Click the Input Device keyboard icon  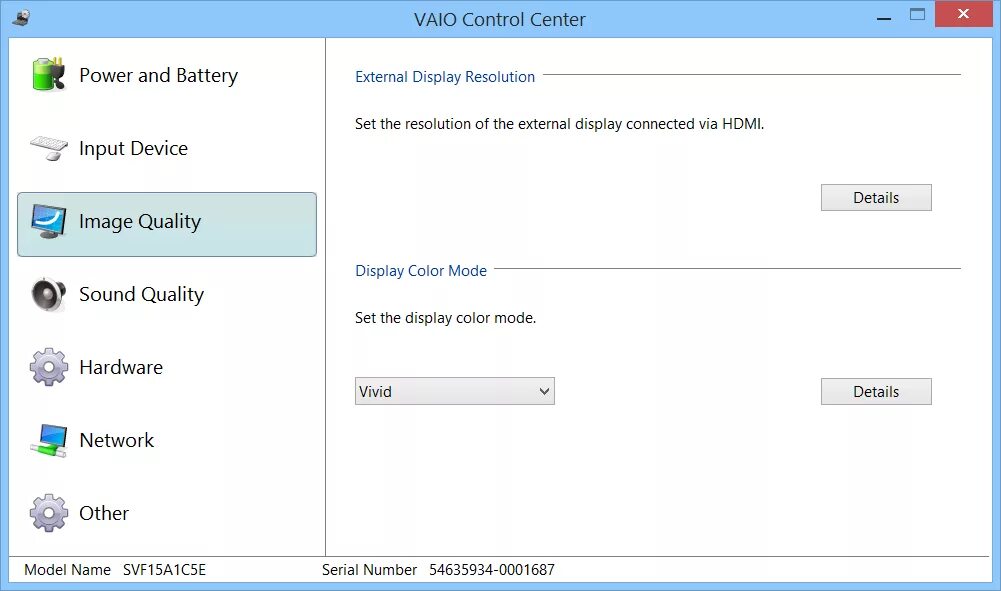[49, 148]
